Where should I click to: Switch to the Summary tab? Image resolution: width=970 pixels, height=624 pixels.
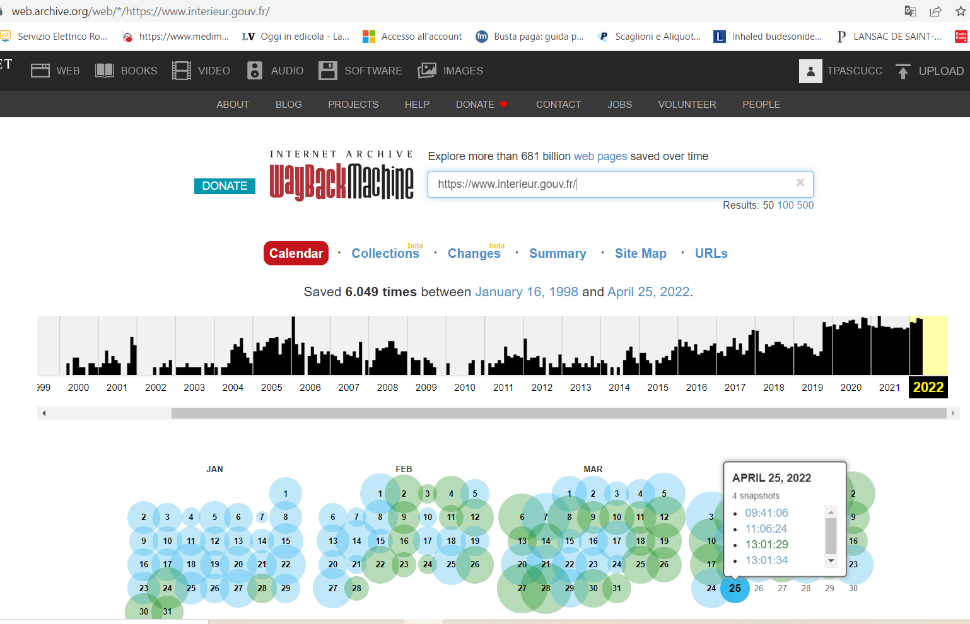[557, 253]
